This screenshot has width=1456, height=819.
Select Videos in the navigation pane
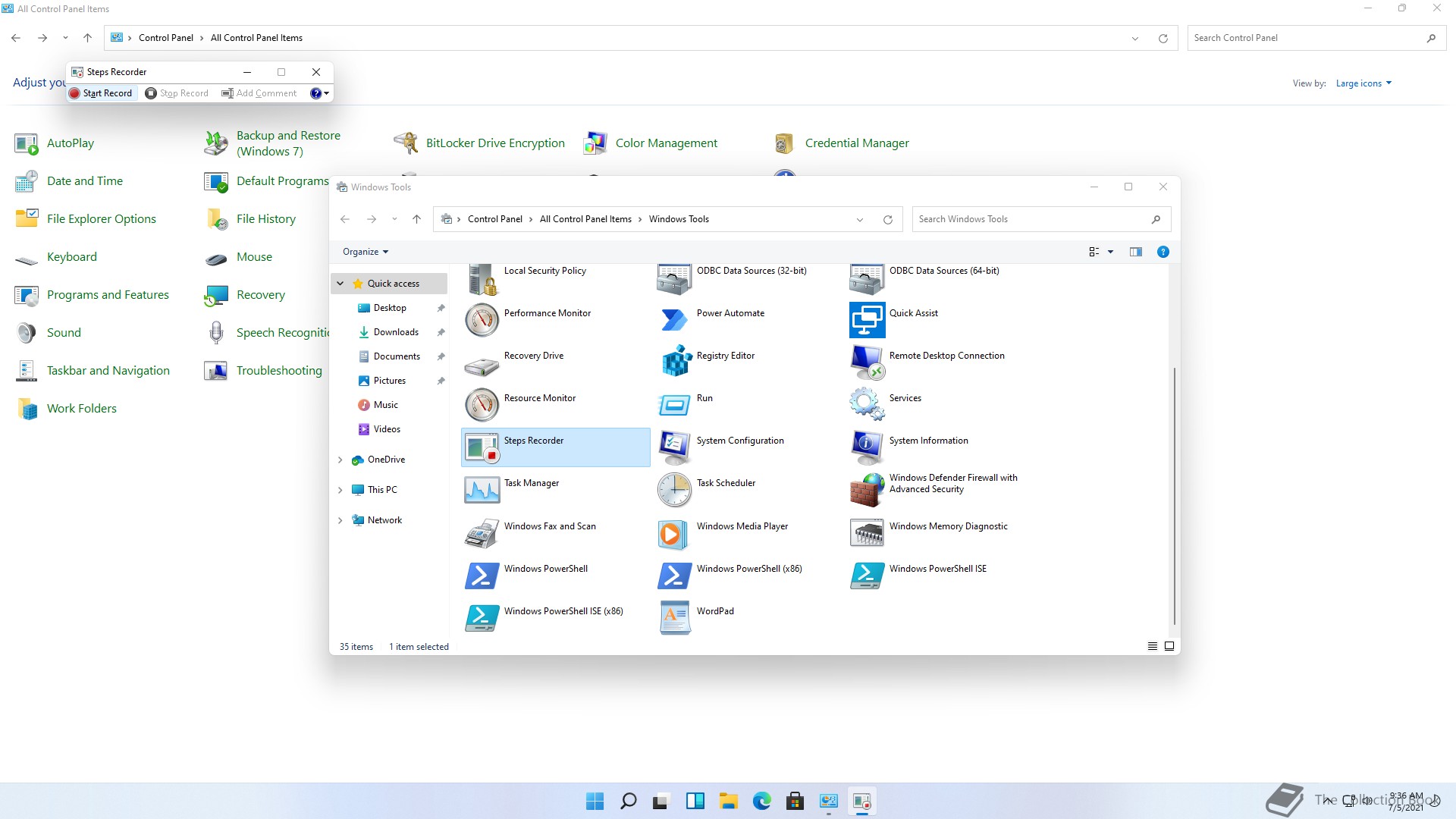[x=387, y=429]
